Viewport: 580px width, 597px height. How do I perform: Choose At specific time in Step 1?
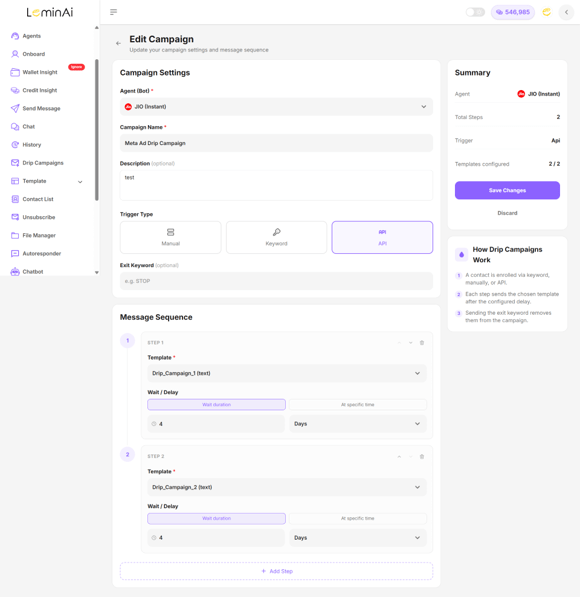358,404
